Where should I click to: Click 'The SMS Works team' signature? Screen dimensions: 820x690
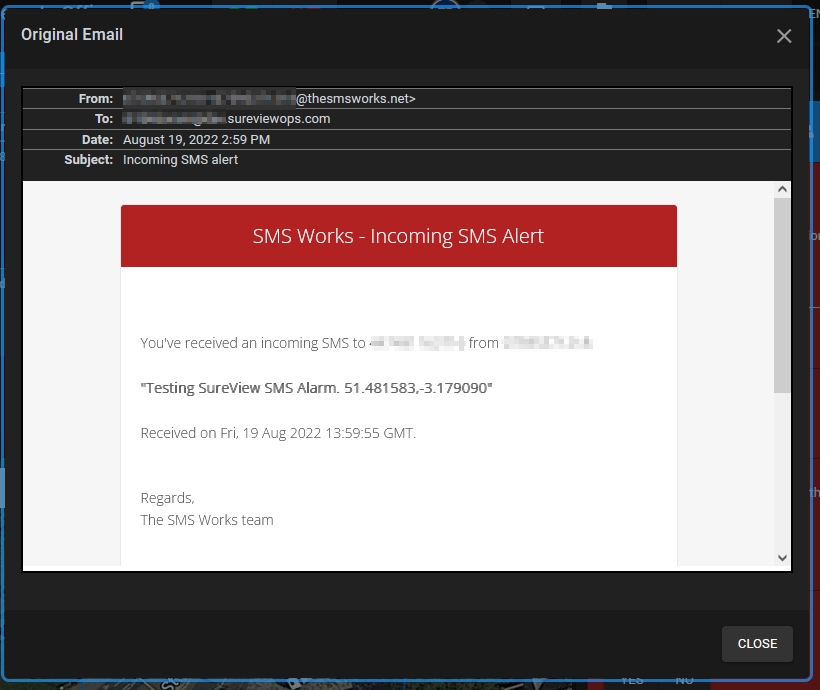[x=207, y=520]
